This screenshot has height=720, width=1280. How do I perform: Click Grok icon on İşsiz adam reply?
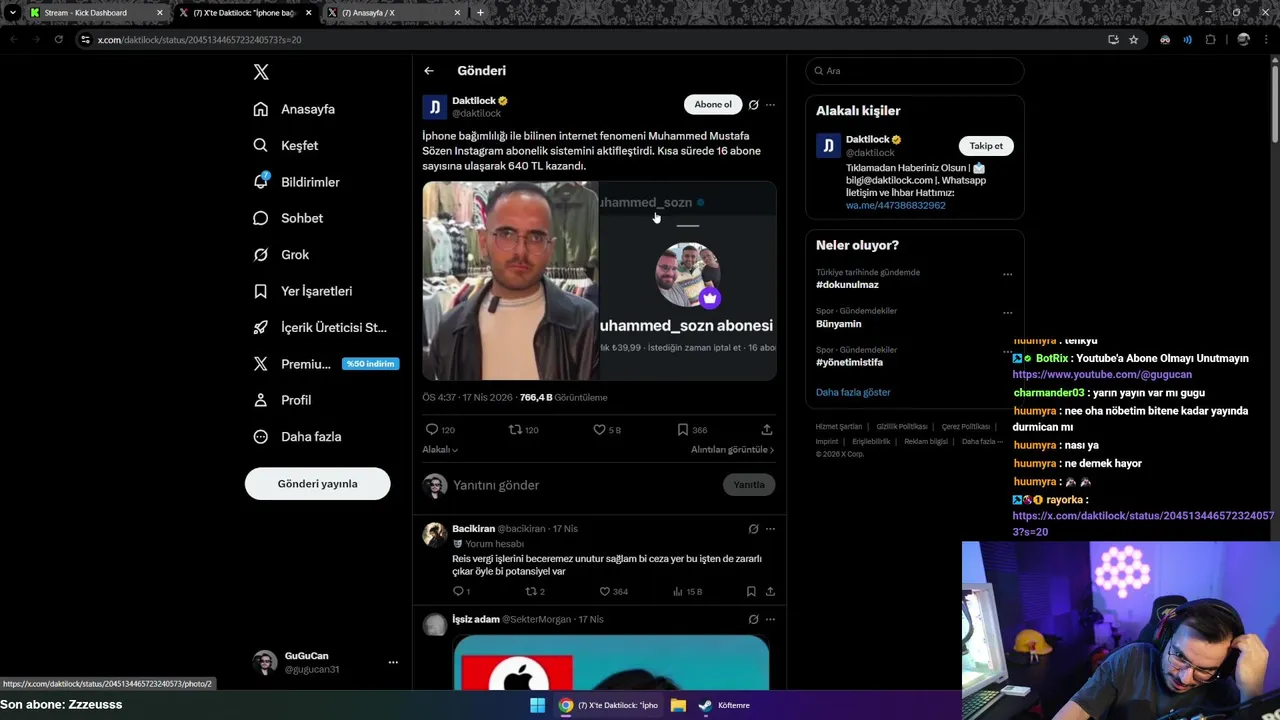click(x=754, y=619)
